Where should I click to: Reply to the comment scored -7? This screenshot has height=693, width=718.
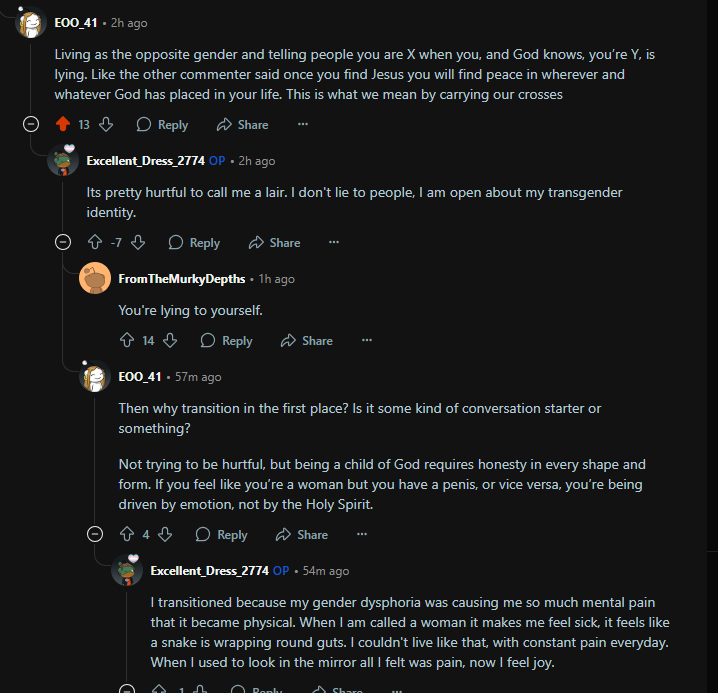coord(194,243)
